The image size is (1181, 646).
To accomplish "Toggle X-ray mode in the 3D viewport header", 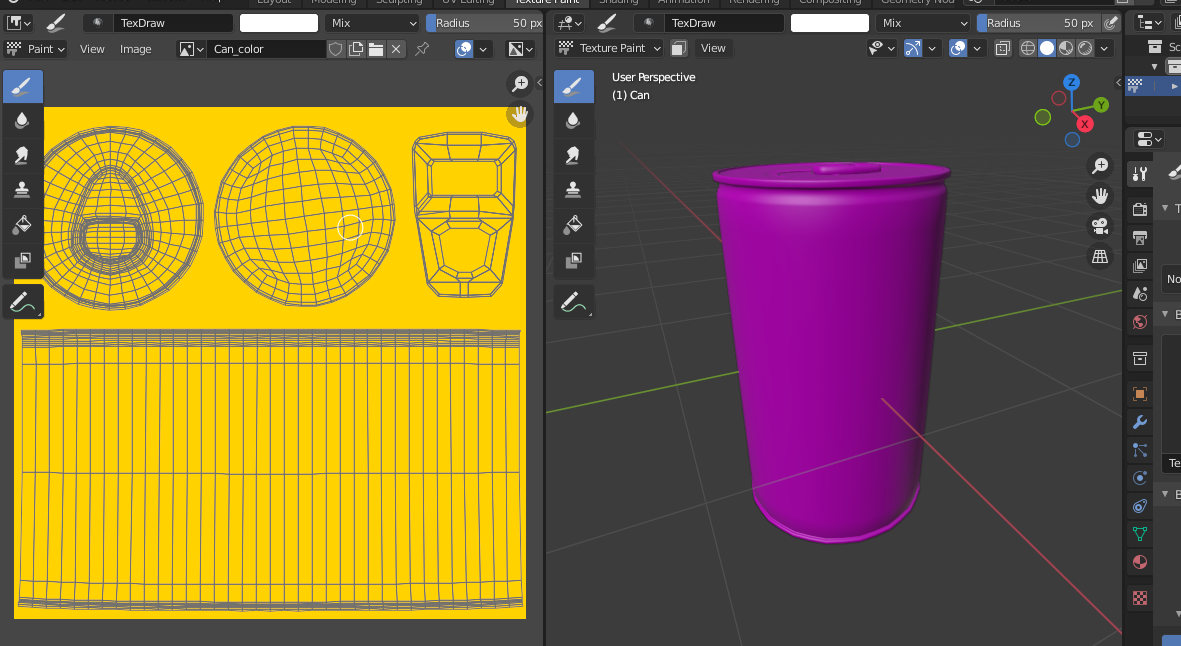I will coord(1003,48).
